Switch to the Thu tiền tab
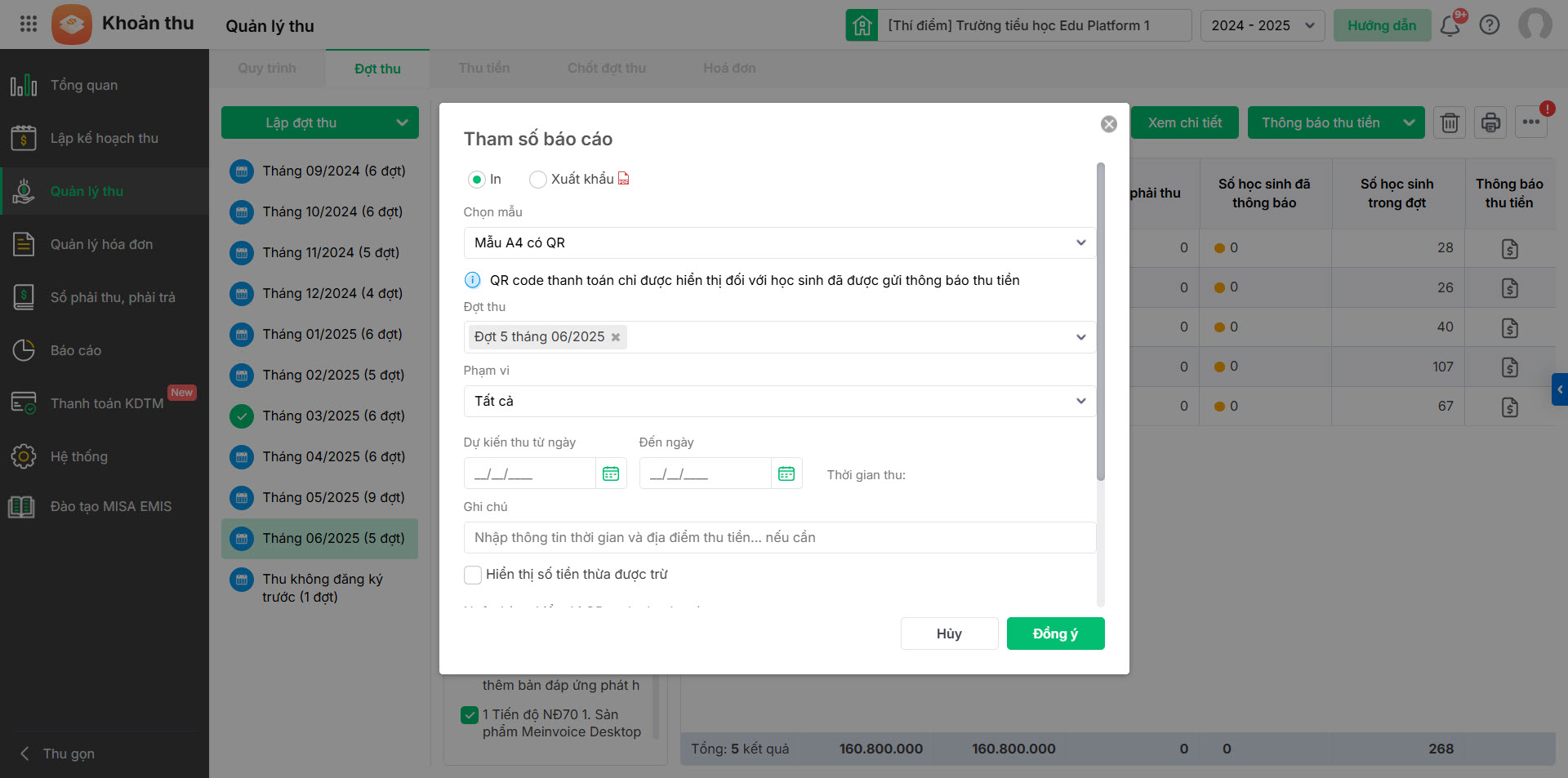The width and height of the screenshot is (1568, 778). coord(484,69)
